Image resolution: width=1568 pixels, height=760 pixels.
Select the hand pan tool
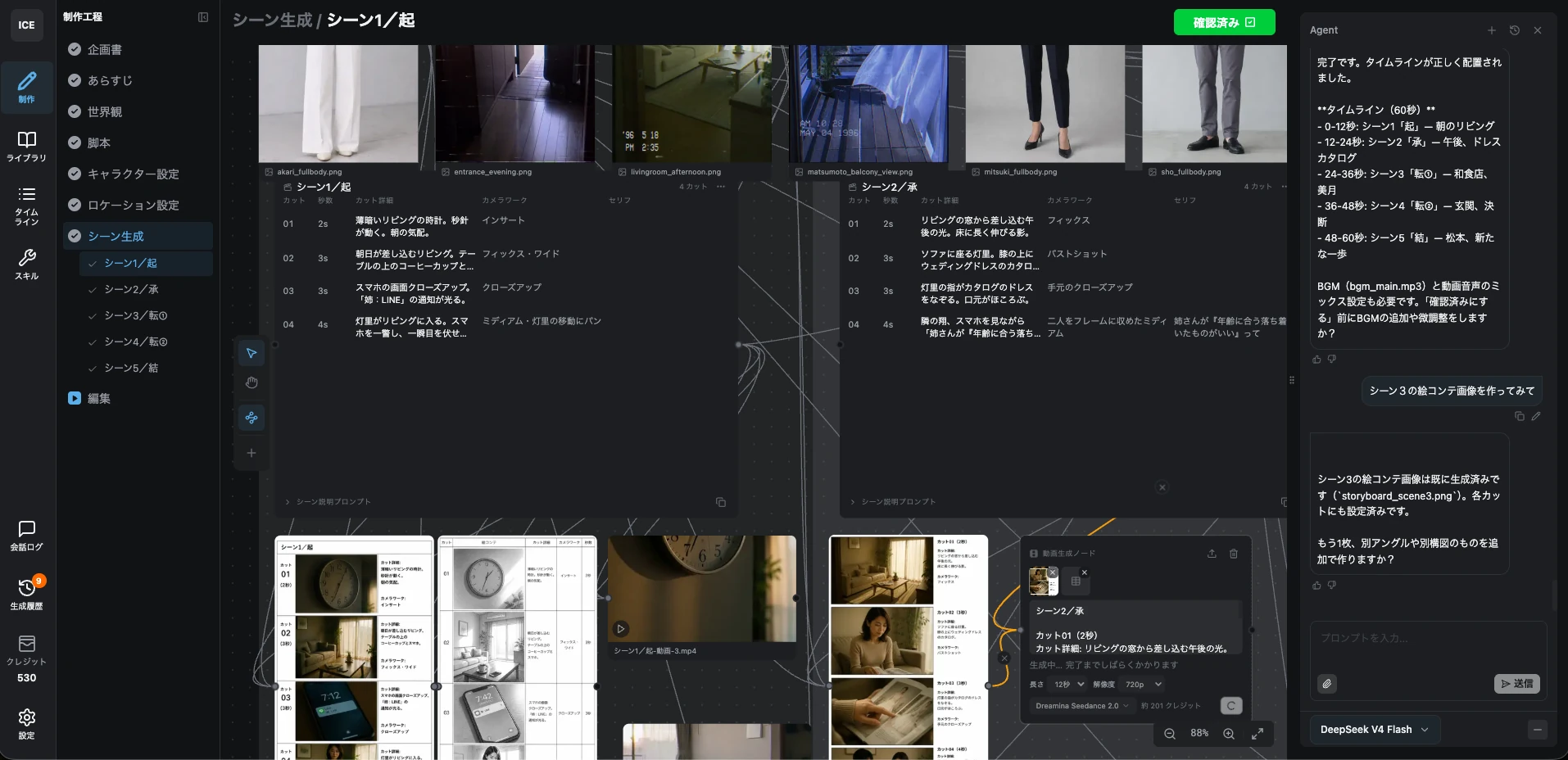(252, 382)
